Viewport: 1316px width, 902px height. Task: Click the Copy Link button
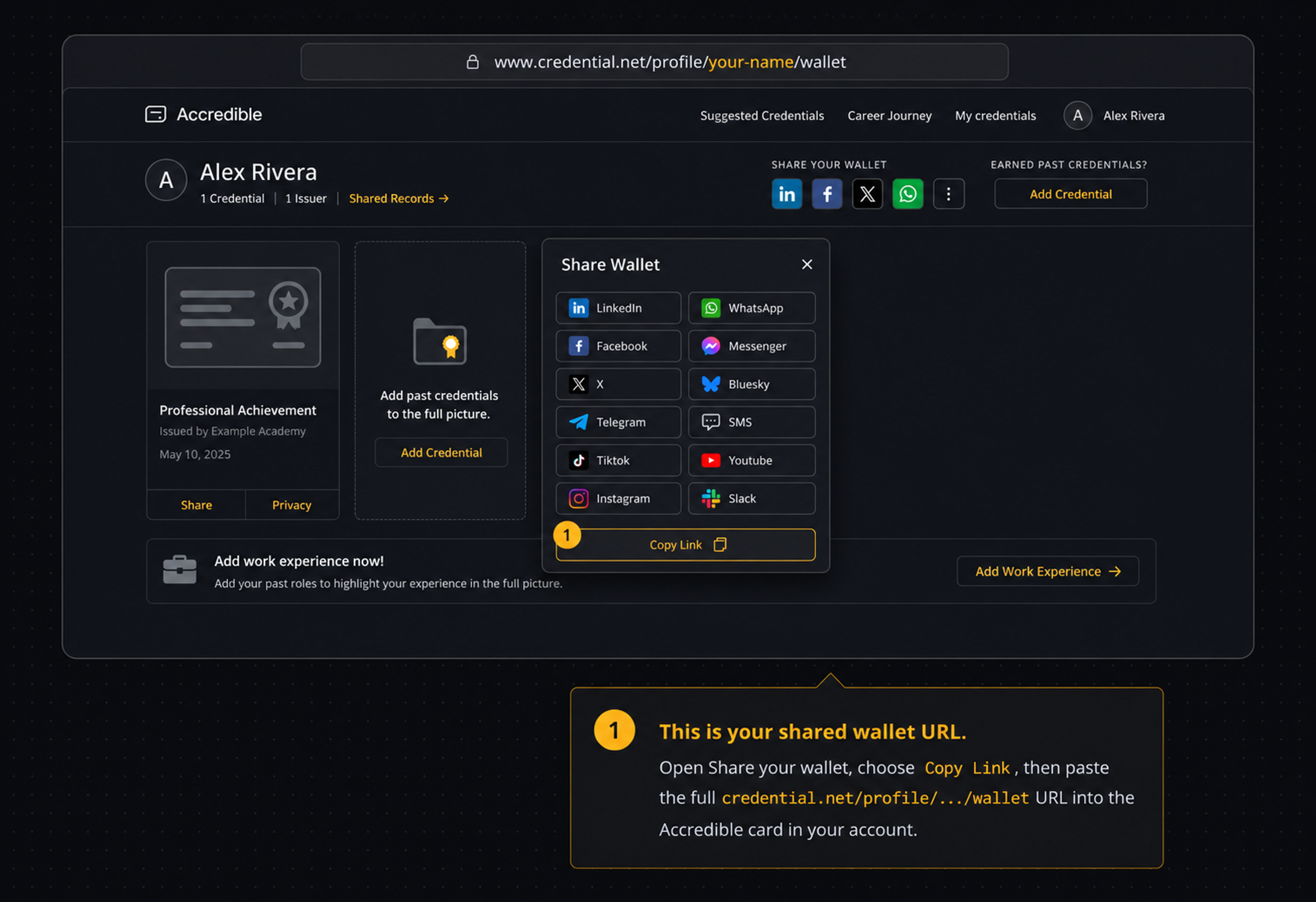[x=685, y=545]
